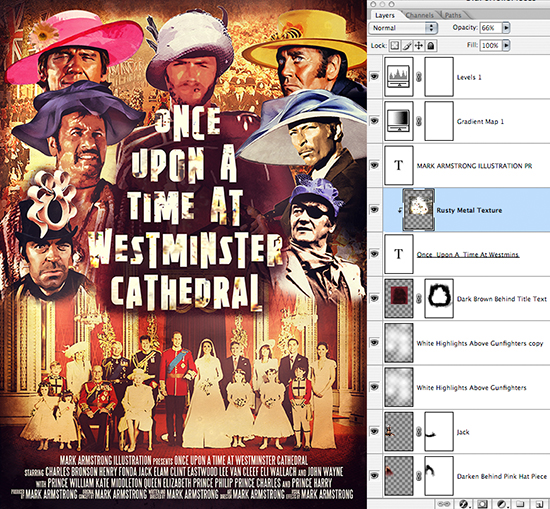Switch to the Channels tab
550x509 pixels.
point(420,15)
